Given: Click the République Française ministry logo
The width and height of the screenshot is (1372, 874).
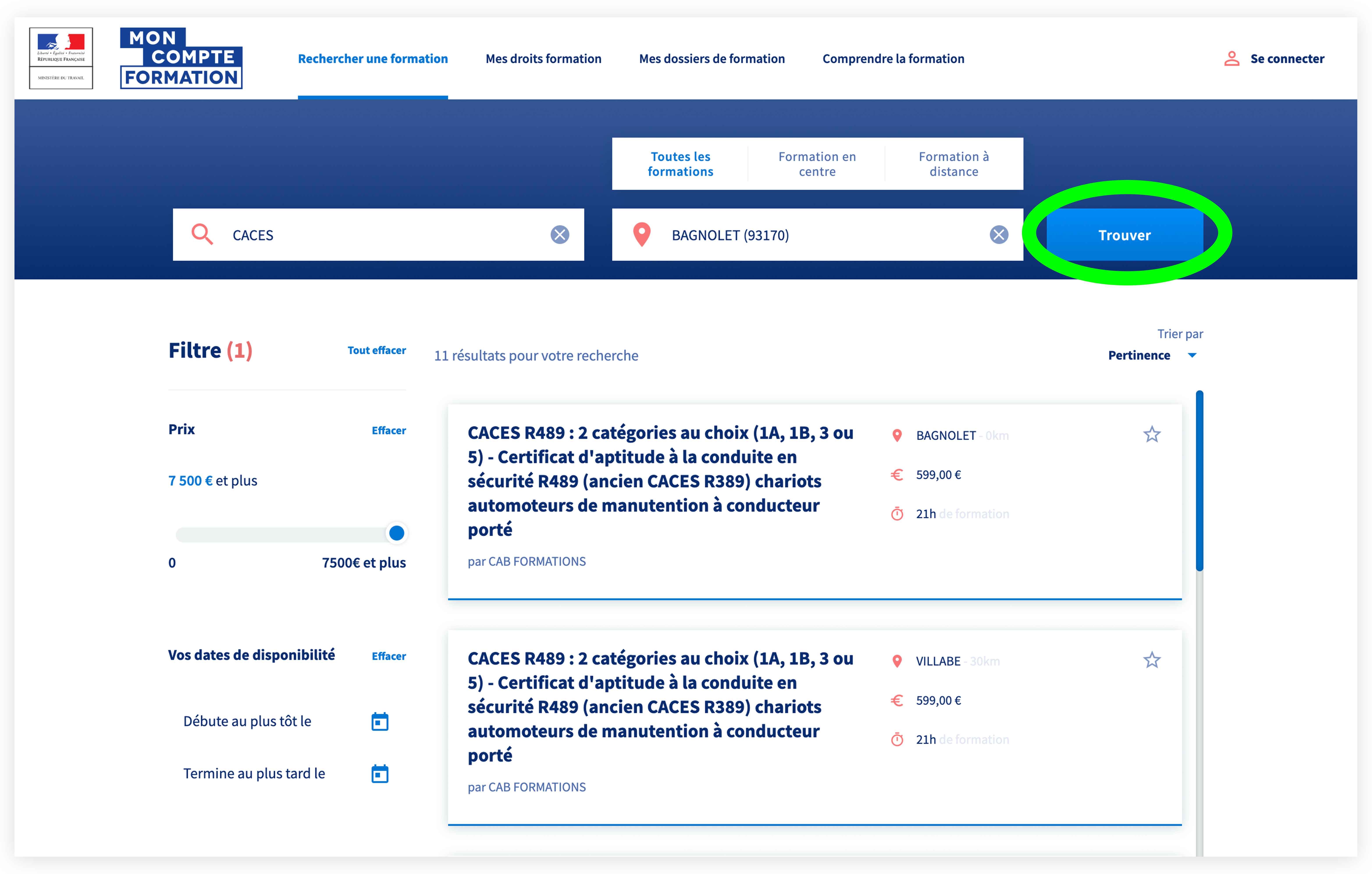Looking at the screenshot, I should [x=61, y=58].
